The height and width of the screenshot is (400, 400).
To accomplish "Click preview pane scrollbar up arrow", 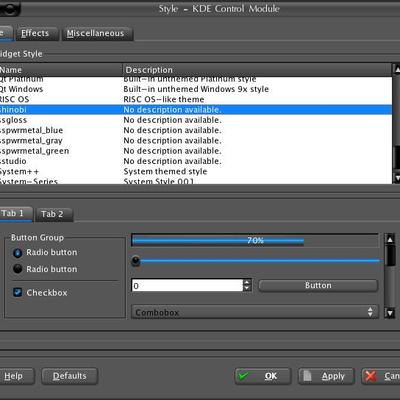I will (x=390, y=239).
